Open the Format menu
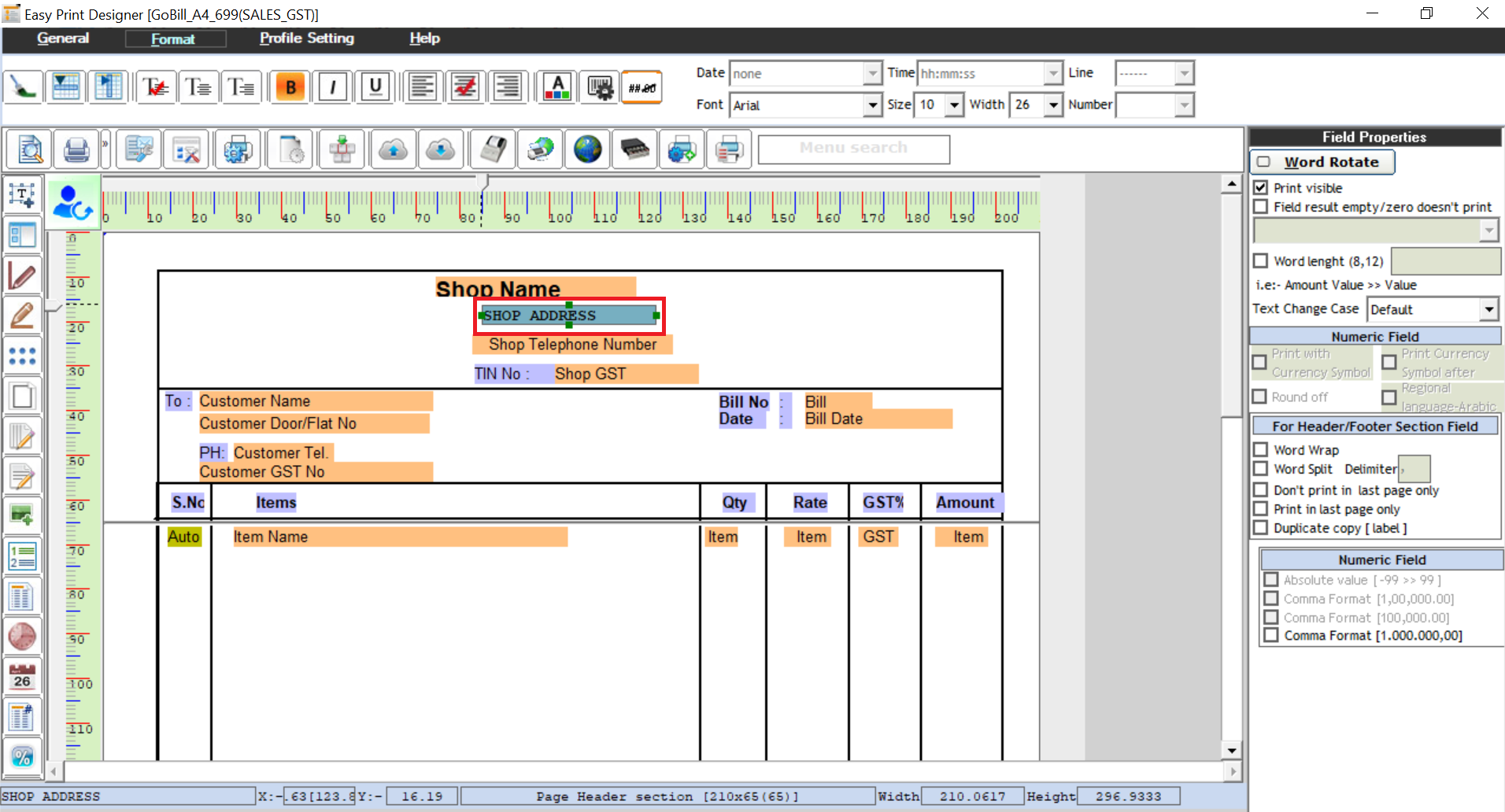This screenshot has width=1505, height=812. (x=175, y=38)
